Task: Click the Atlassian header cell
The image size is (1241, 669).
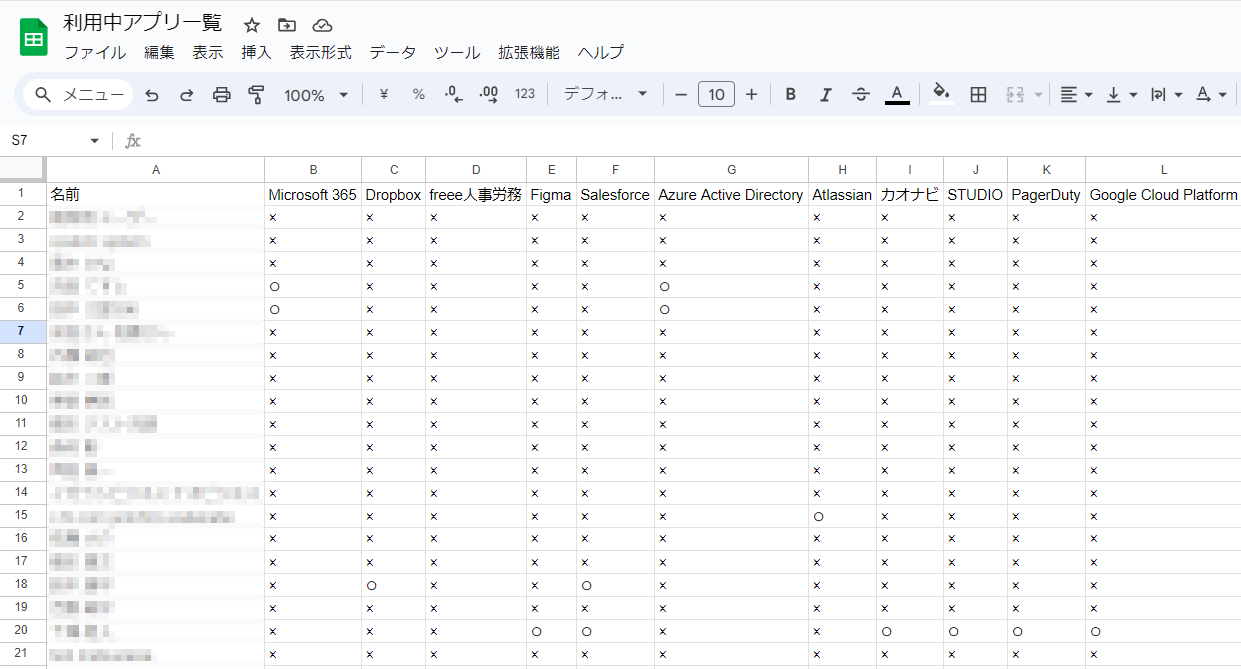Action: click(842, 195)
